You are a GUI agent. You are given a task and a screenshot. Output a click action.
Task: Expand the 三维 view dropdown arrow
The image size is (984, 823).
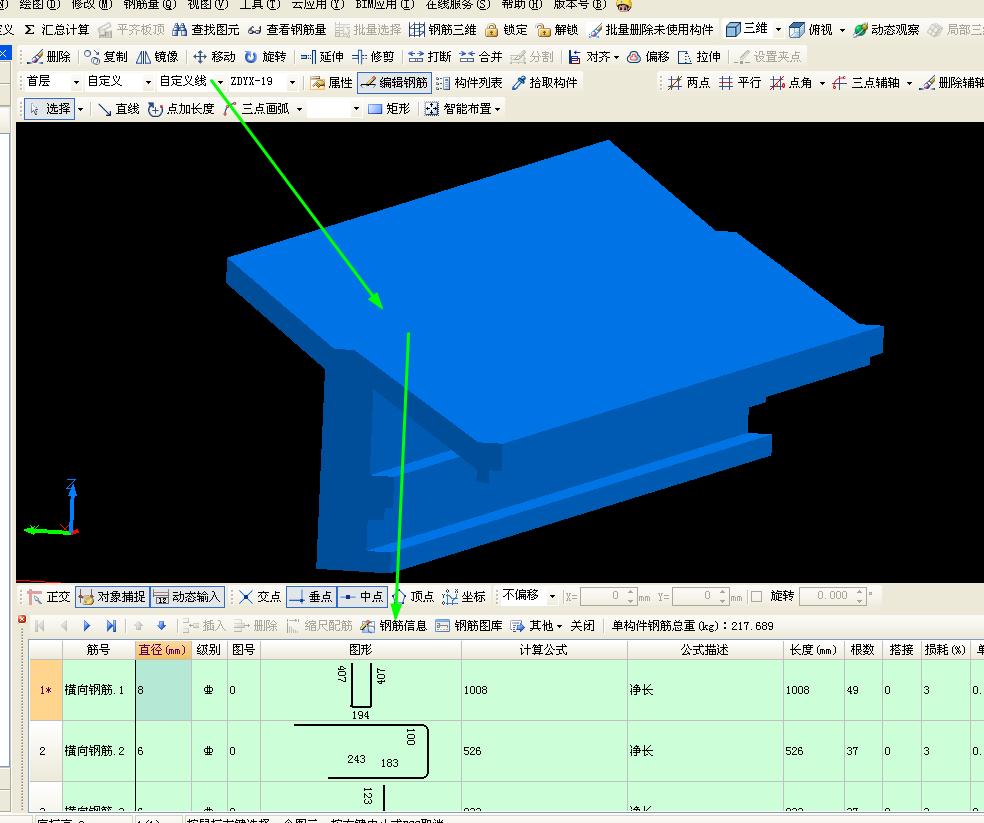(778, 30)
